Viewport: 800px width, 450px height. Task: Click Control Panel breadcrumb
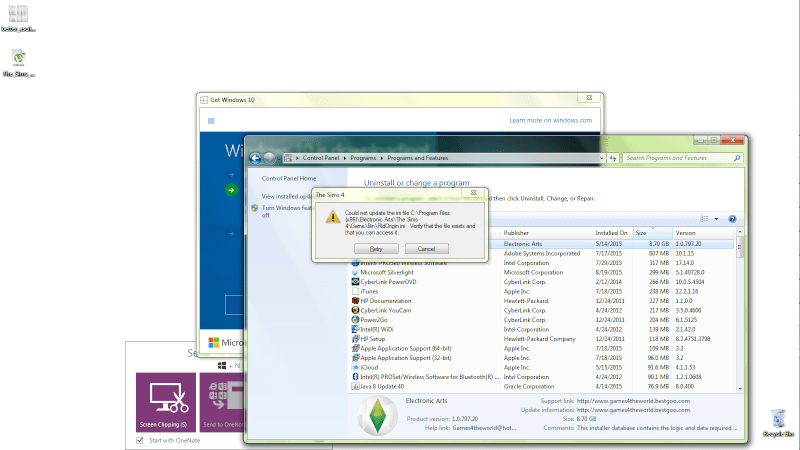click(x=320, y=158)
